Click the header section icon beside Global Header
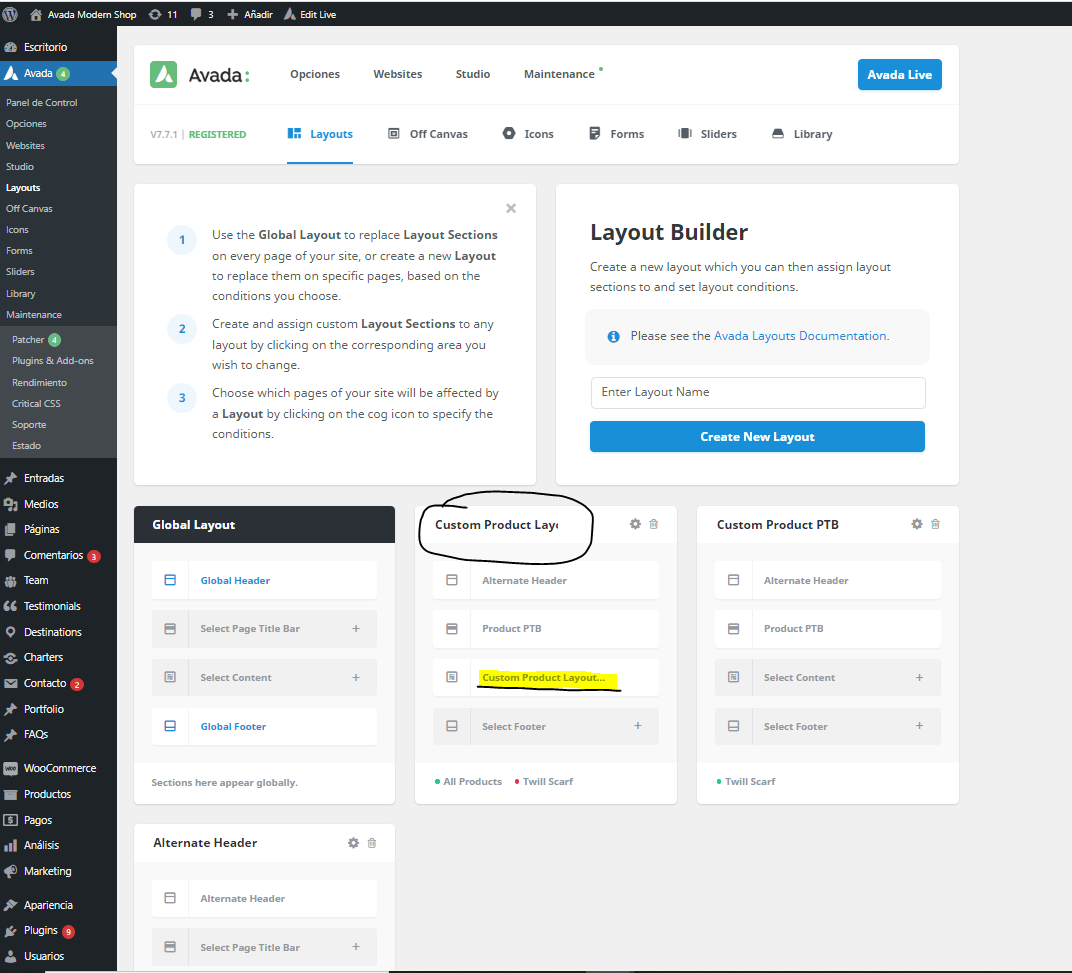 170,580
